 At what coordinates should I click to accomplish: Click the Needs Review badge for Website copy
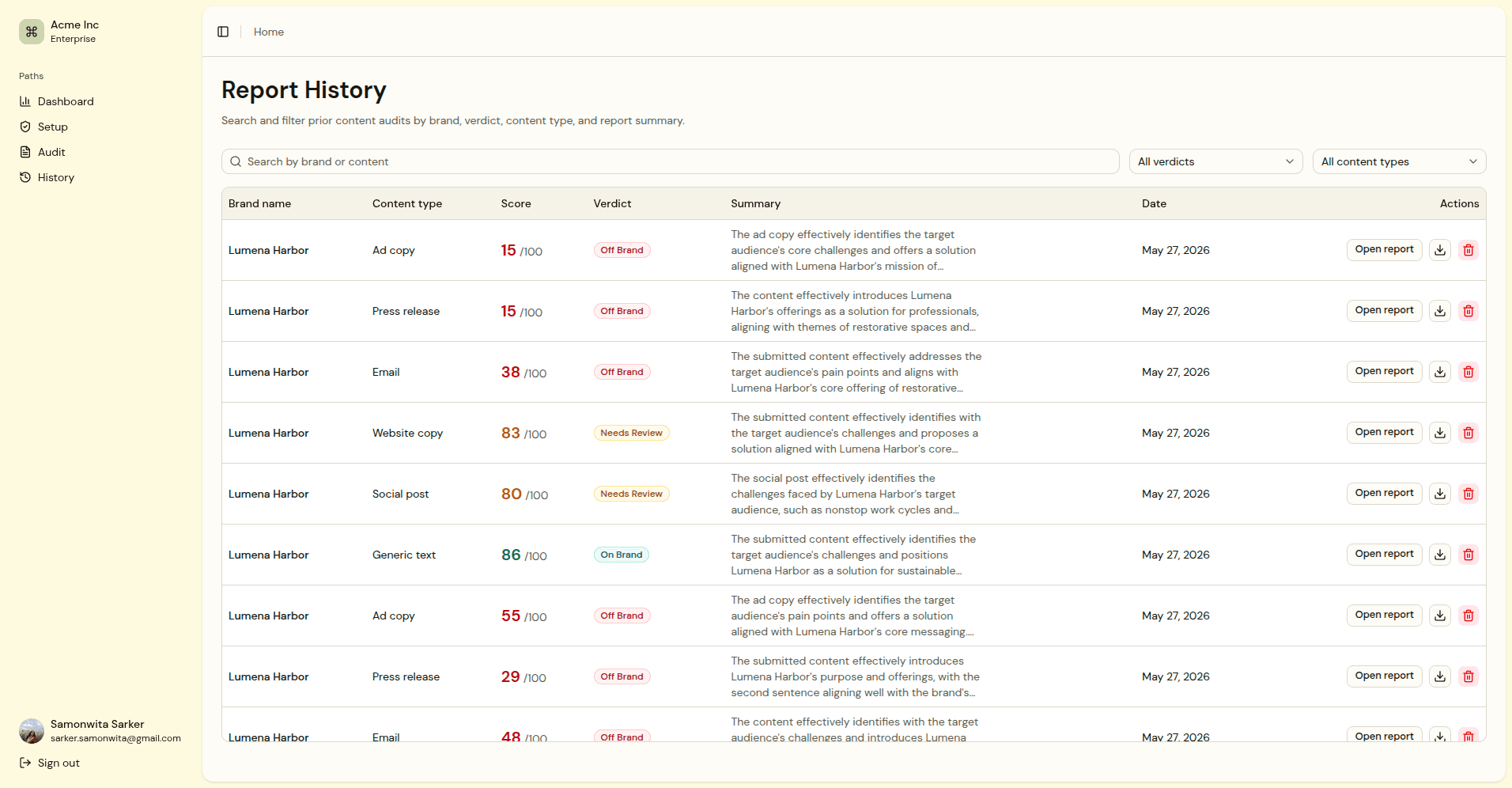(x=631, y=433)
